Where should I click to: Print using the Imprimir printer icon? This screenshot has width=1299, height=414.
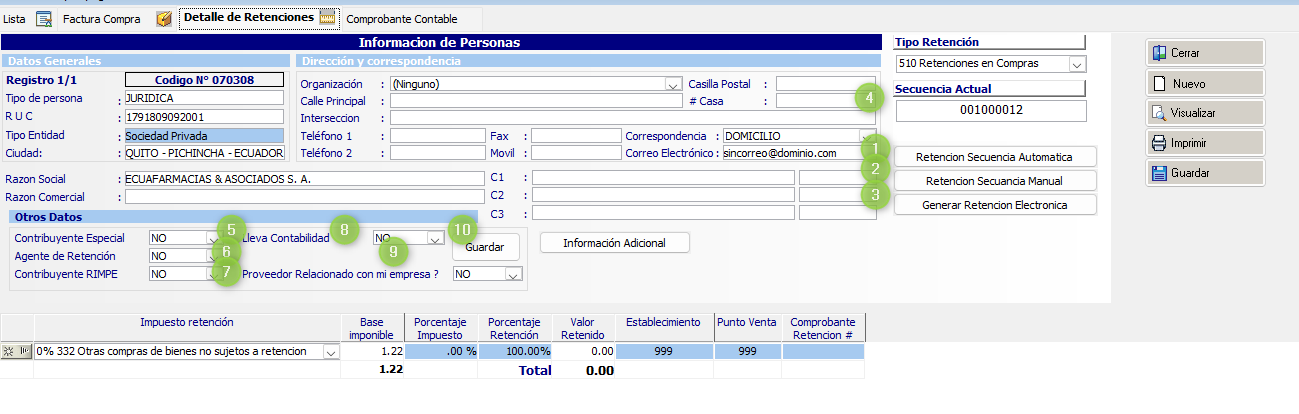point(1160,143)
